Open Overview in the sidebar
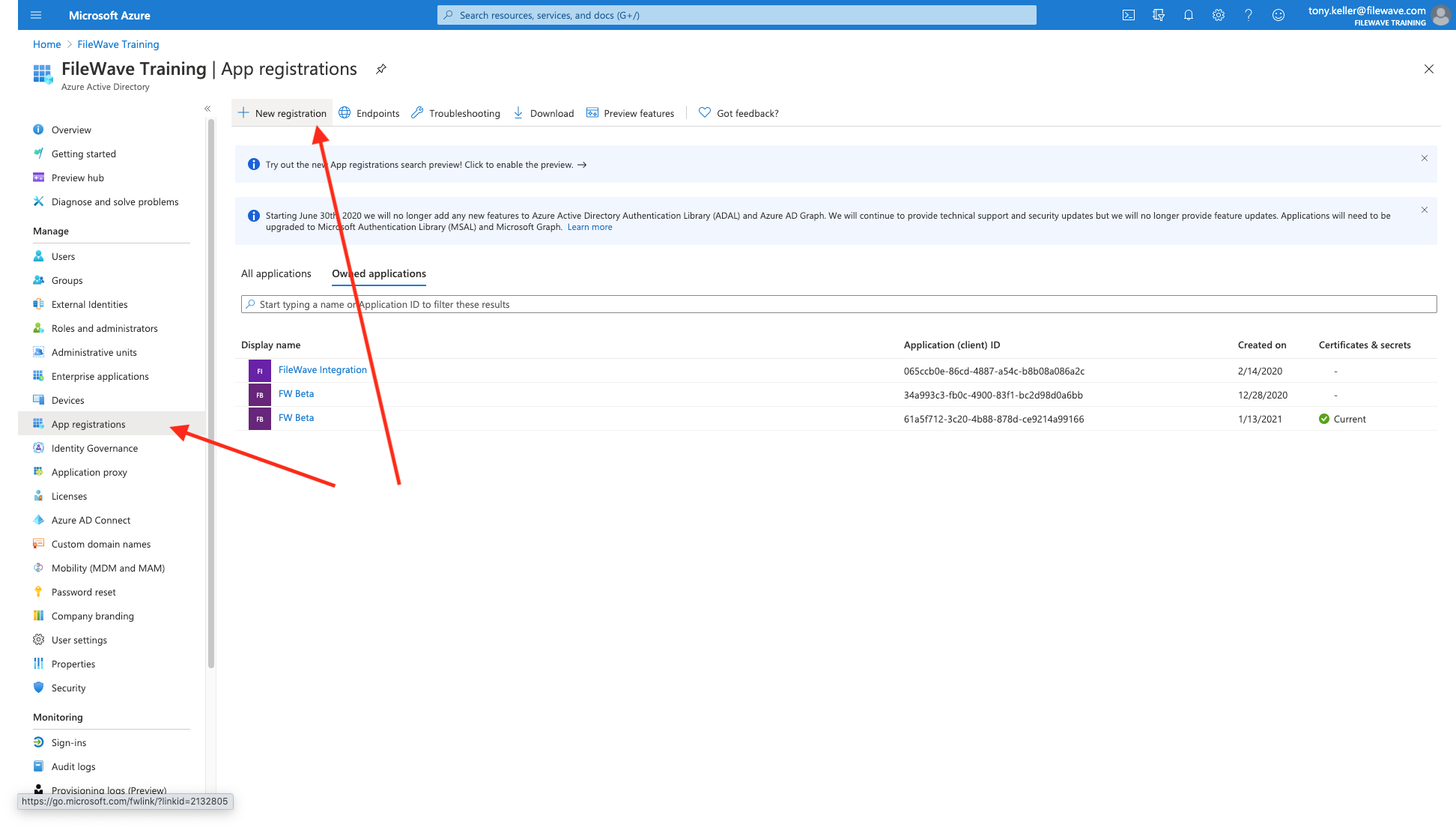The image size is (1456, 830). (x=71, y=130)
